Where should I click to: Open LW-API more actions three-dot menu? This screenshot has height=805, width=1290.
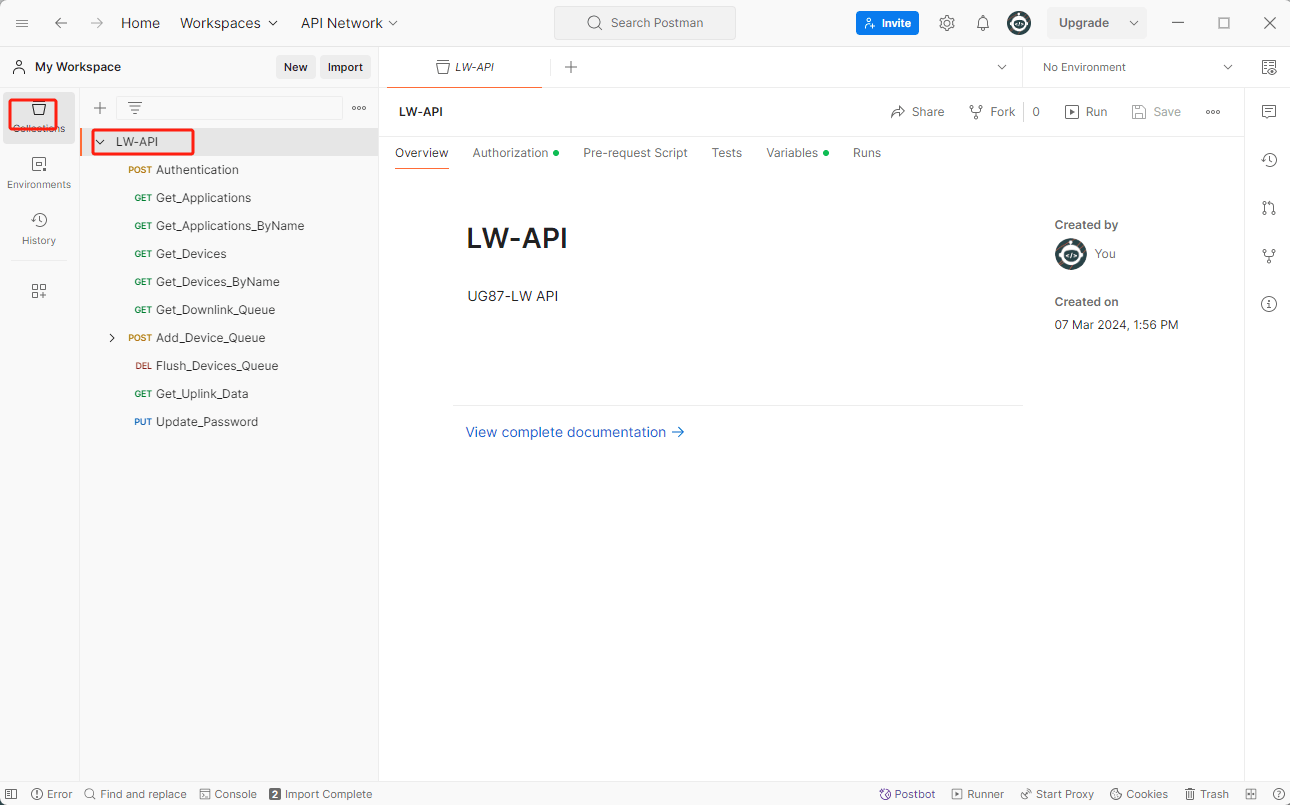1213,112
